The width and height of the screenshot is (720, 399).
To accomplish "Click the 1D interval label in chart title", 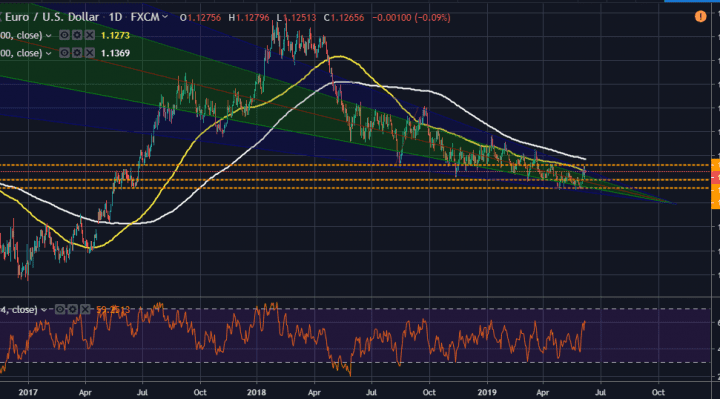I will tap(115, 17).
